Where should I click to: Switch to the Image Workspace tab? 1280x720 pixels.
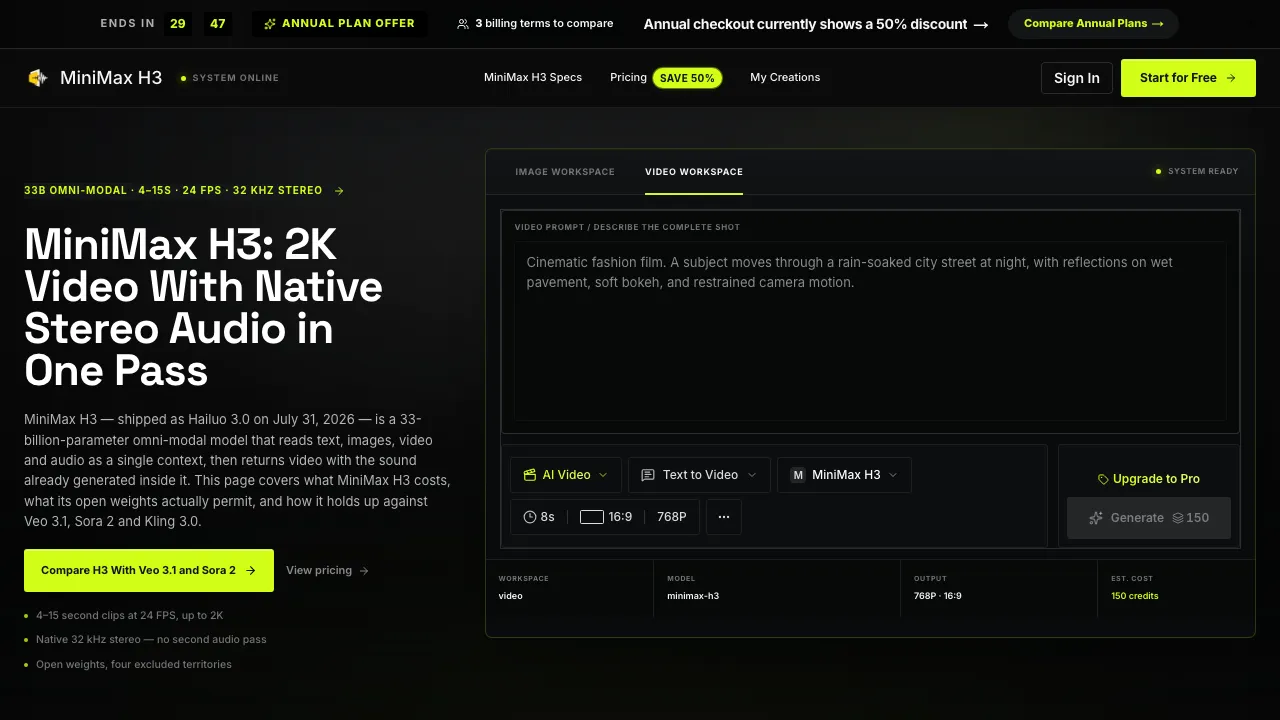coord(565,172)
